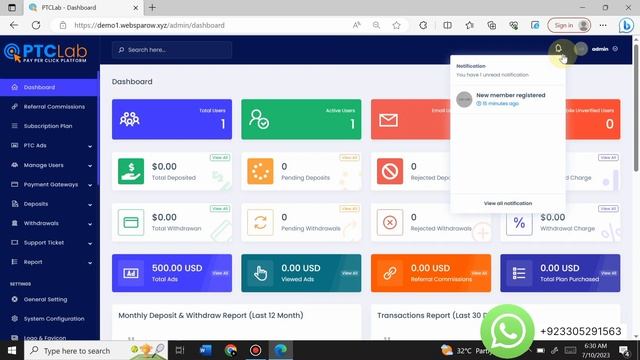Click the Total Withdrawn card icon
This screenshot has height=360, width=640.
(x=131, y=222)
